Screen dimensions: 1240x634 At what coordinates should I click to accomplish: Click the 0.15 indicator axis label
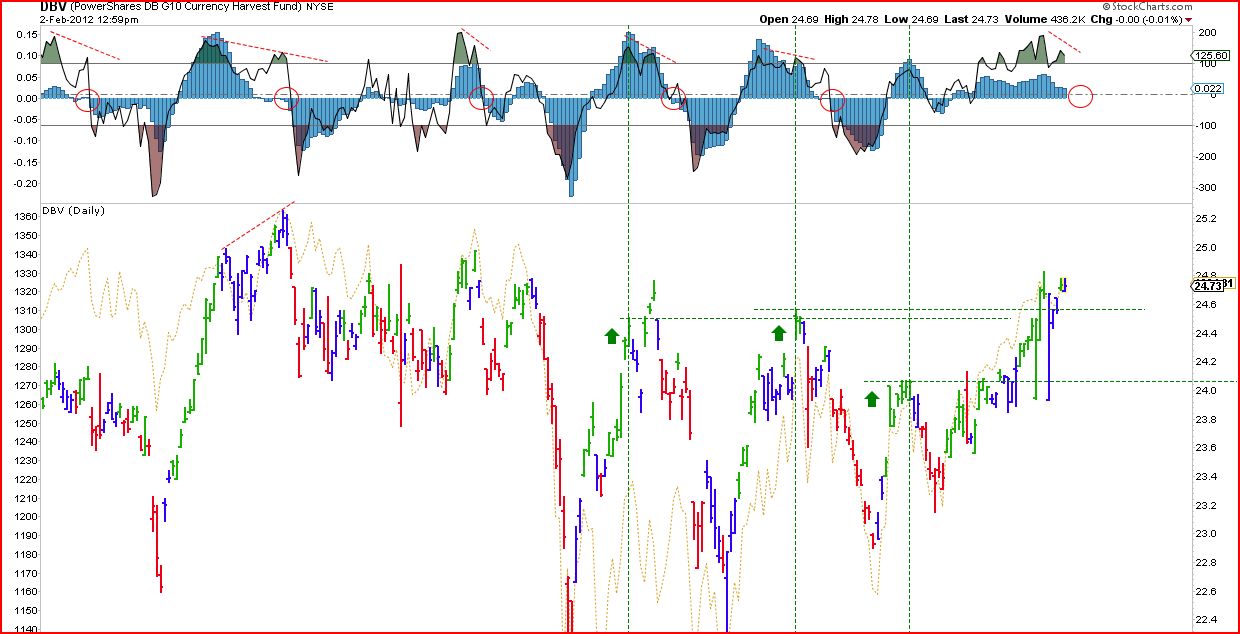[26, 34]
